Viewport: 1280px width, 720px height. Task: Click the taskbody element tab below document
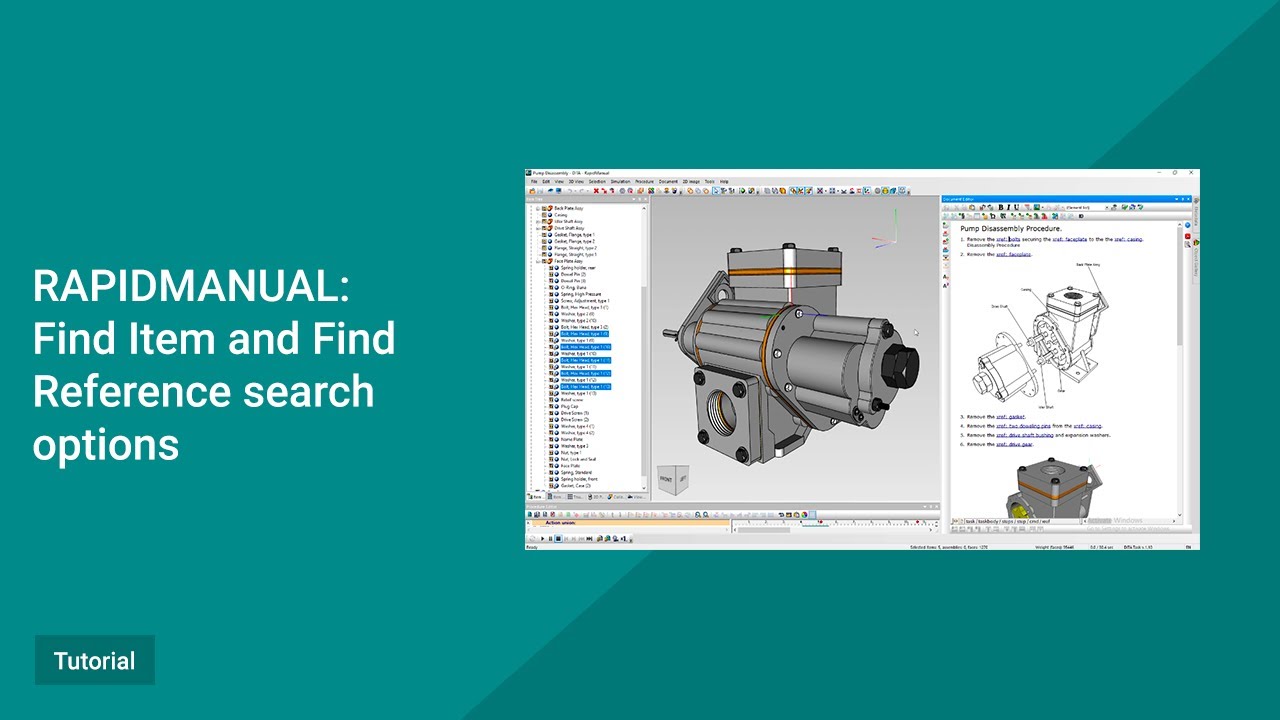coord(990,521)
